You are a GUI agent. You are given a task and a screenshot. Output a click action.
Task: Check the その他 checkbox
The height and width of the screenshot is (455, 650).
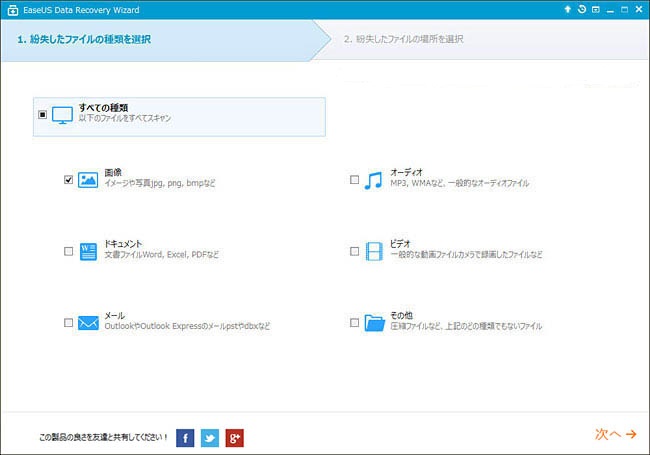(354, 322)
